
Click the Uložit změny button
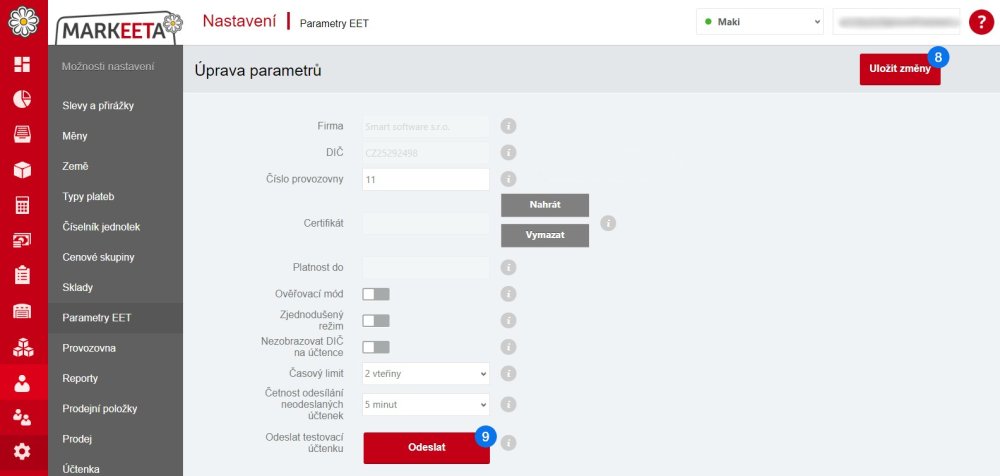pyautogui.click(x=899, y=69)
